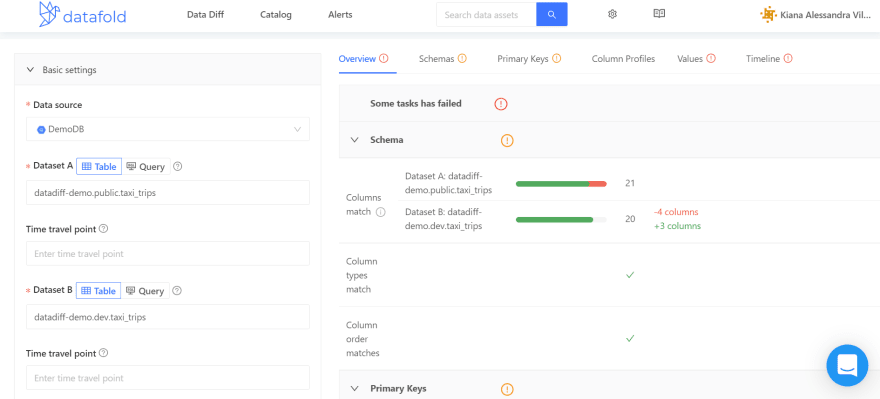The width and height of the screenshot is (880, 399).
Task: Click the datafold logo
Action: 82,15
